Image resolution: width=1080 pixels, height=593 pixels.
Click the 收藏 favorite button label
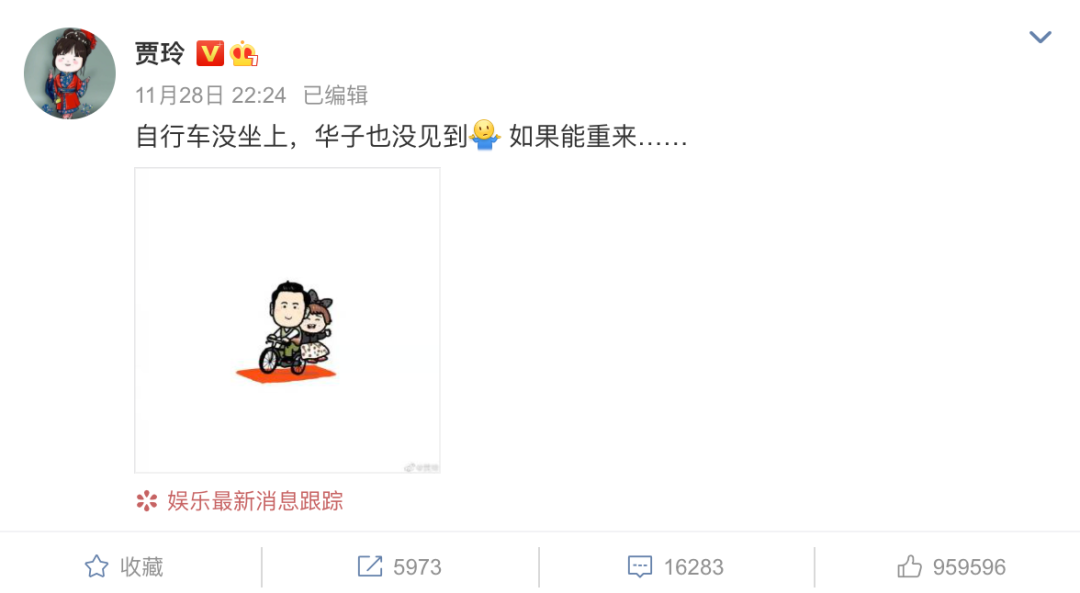(x=142, y=566)
